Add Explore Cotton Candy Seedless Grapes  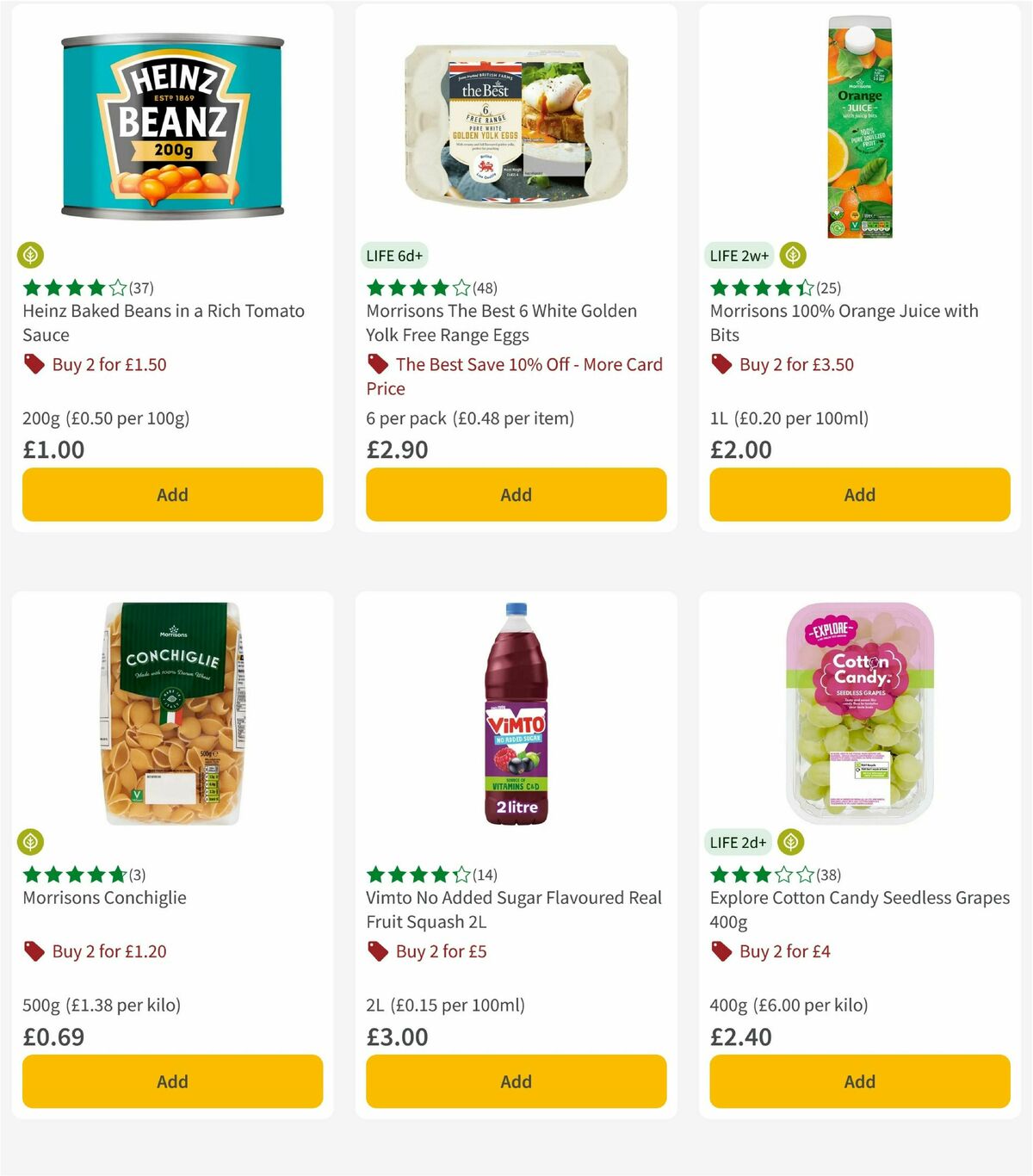[858, 1081]
